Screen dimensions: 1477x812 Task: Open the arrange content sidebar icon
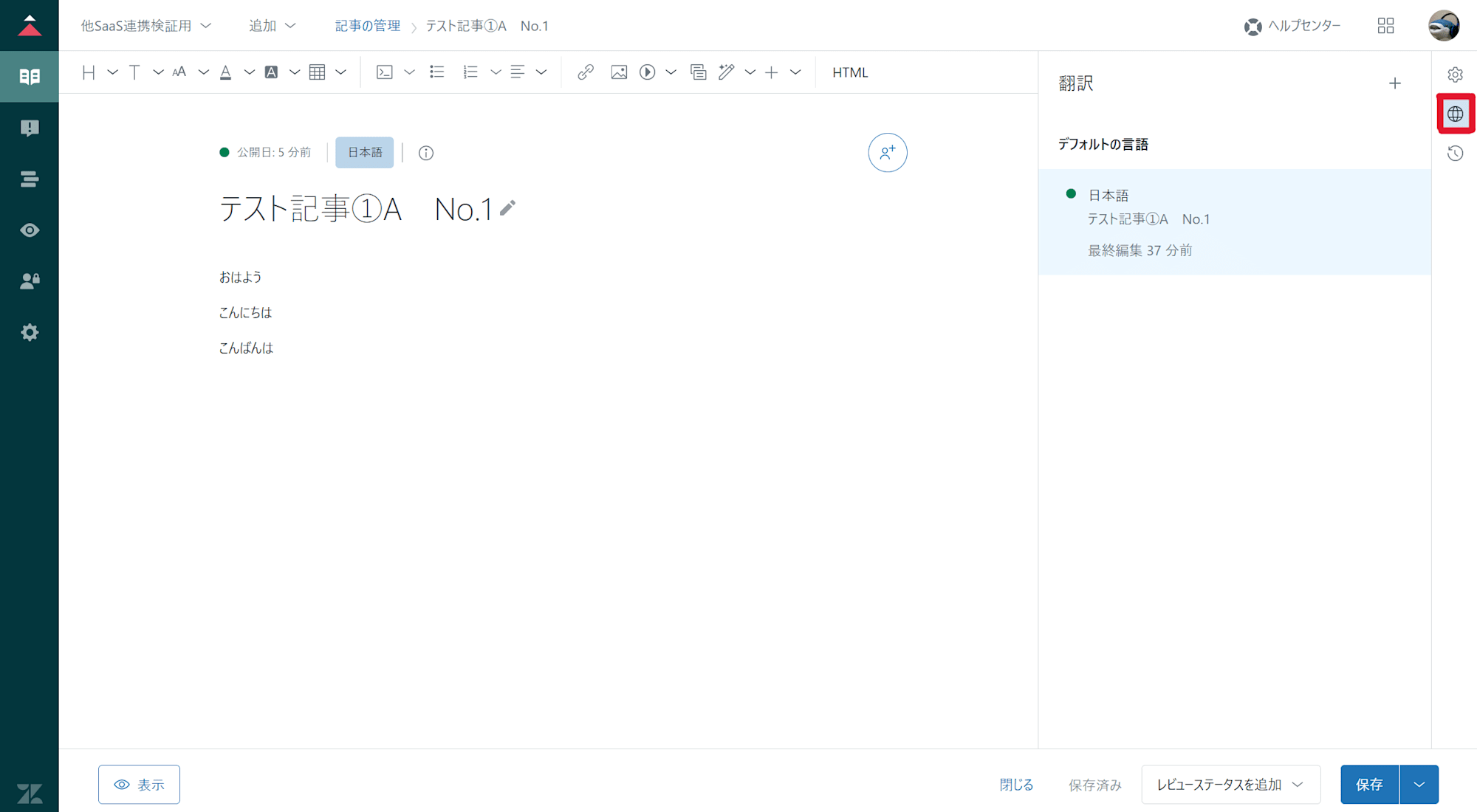30,179
